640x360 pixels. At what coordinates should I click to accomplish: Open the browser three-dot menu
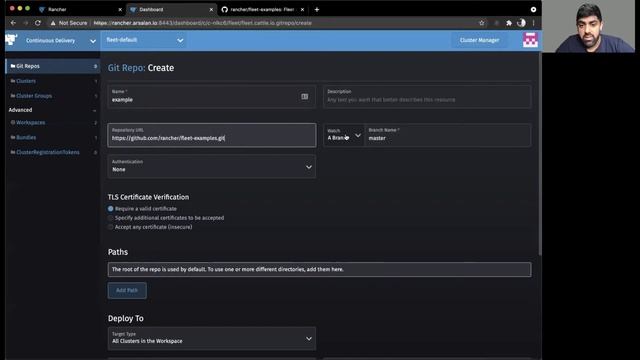click(533, 23)
